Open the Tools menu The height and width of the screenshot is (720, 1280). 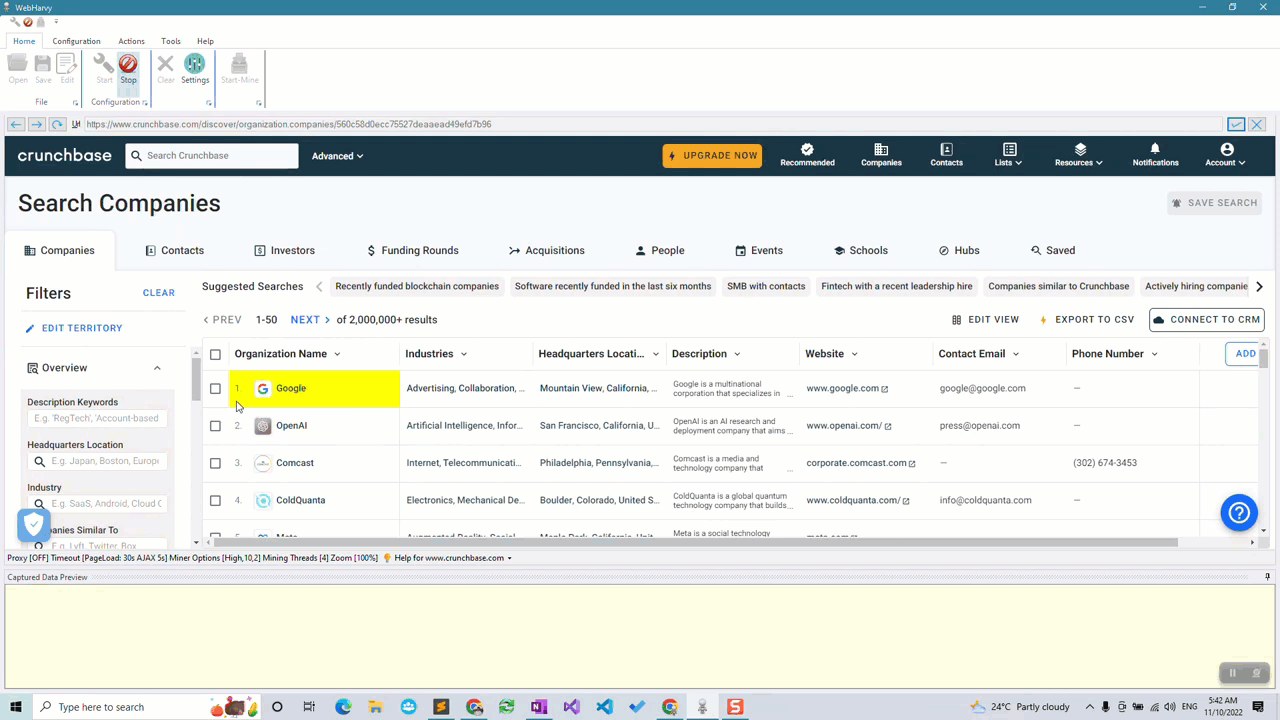pos(171,41)
